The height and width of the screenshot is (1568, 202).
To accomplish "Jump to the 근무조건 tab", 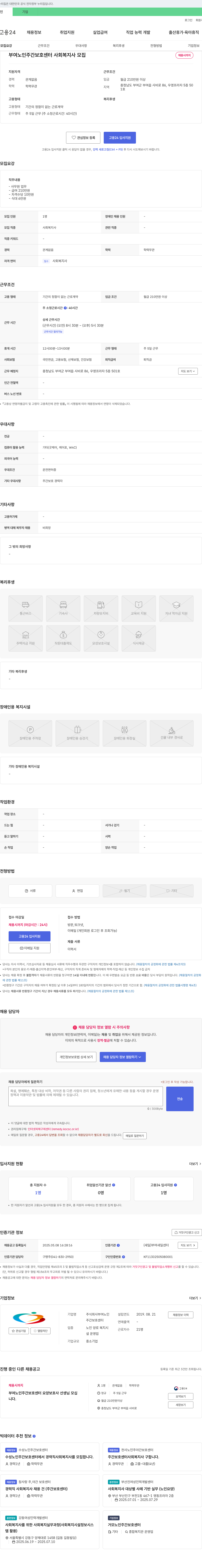I will pyautogui.click(x=44, y=46).
